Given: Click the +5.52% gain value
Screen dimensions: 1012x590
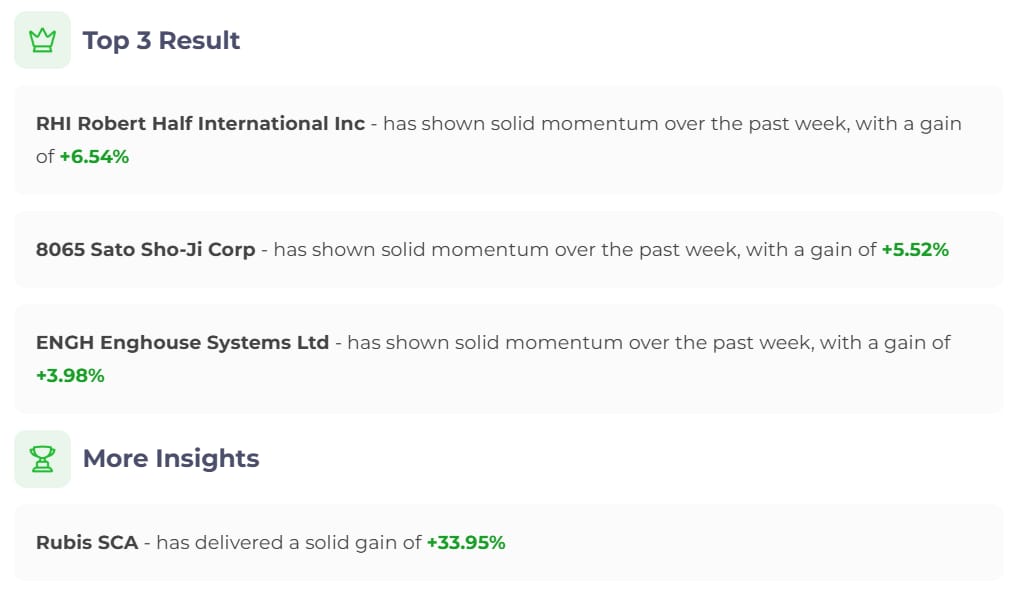Looking at the screenshot, I should [x=915, y=249].
